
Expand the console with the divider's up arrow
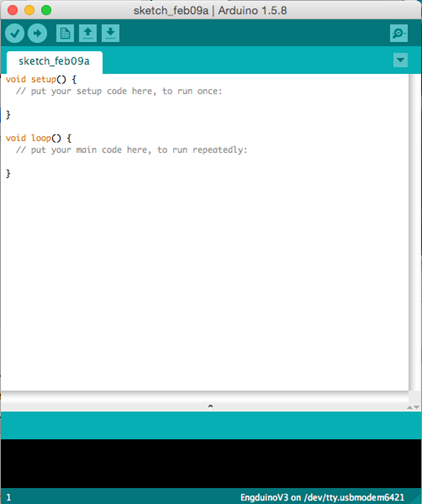point(410,407)
